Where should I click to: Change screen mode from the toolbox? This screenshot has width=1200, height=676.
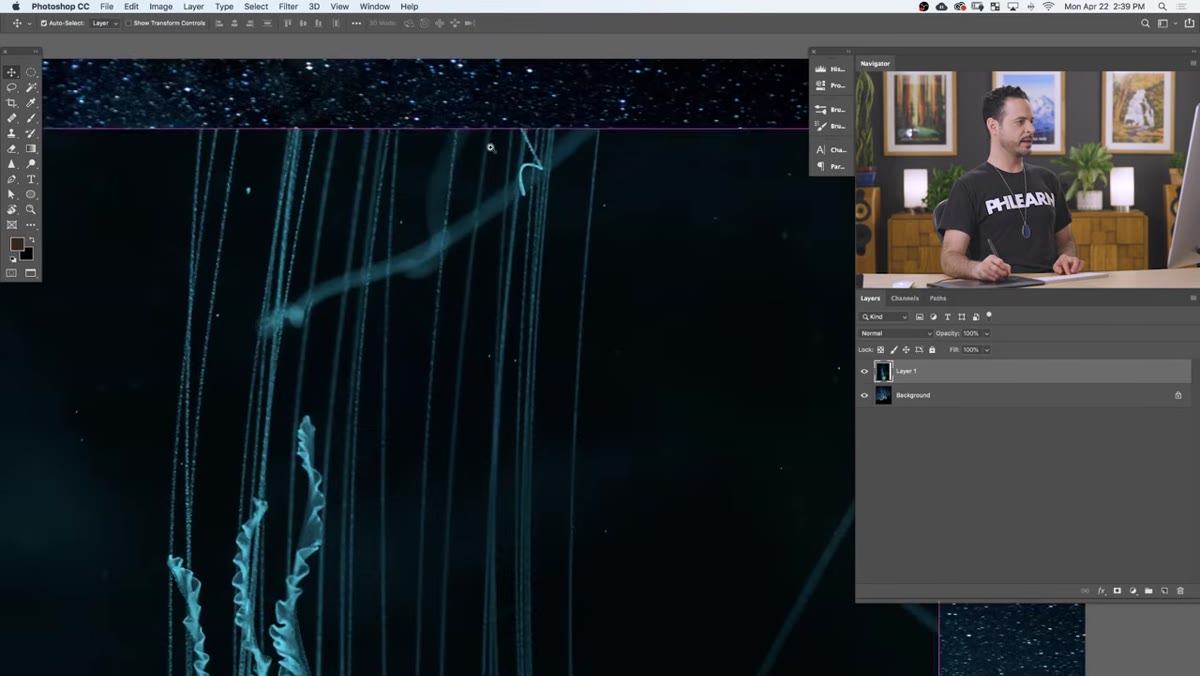31,273
